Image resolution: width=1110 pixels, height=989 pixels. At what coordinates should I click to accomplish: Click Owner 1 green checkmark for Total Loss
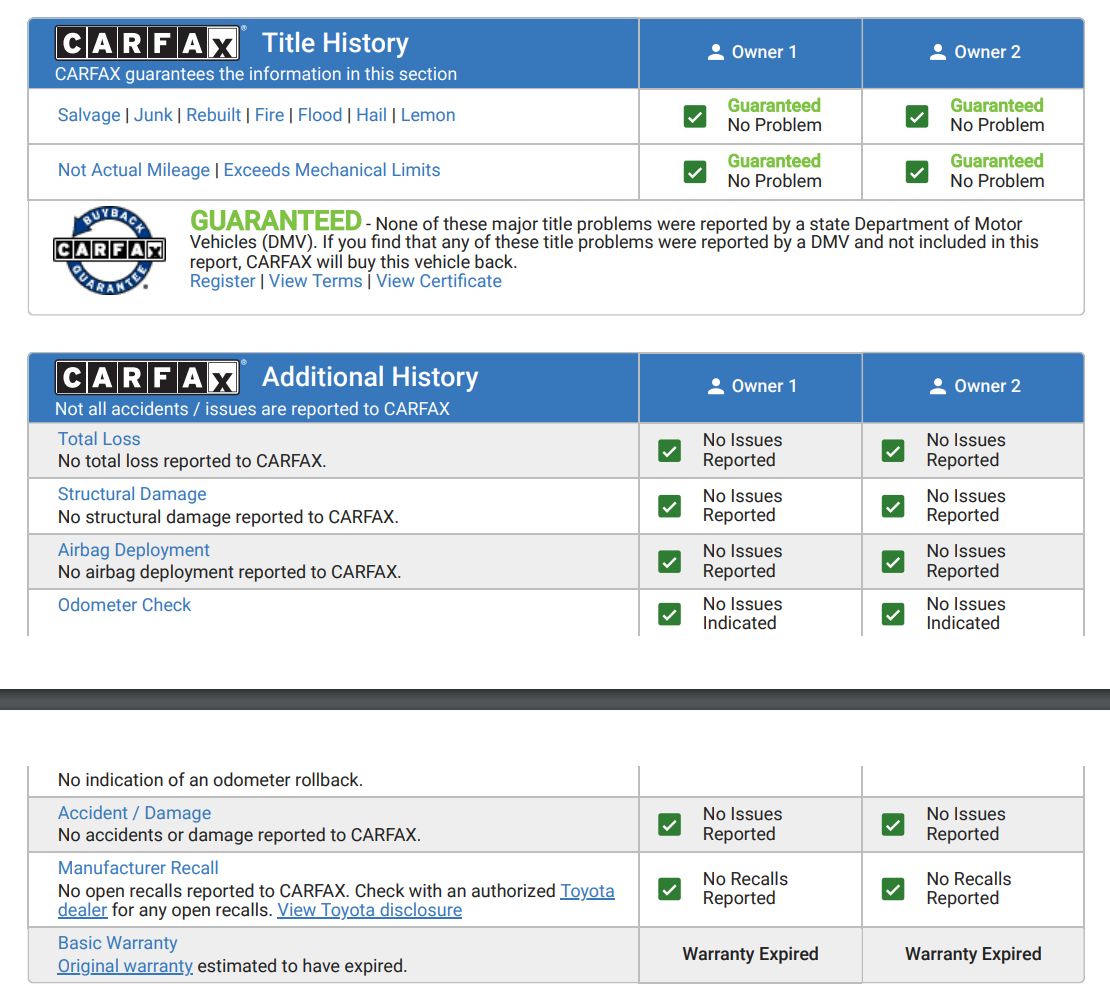[670, 451]
